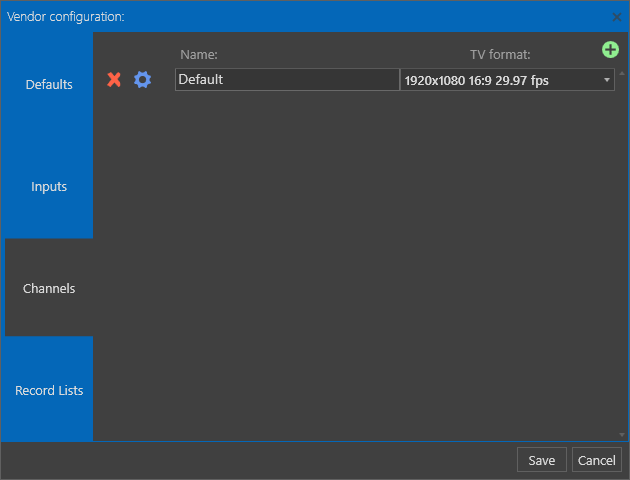Image resolution: width=630 pixels, height=480 pixels.
Task: Click the scrollbar down arrow
Action: [622, 435]
